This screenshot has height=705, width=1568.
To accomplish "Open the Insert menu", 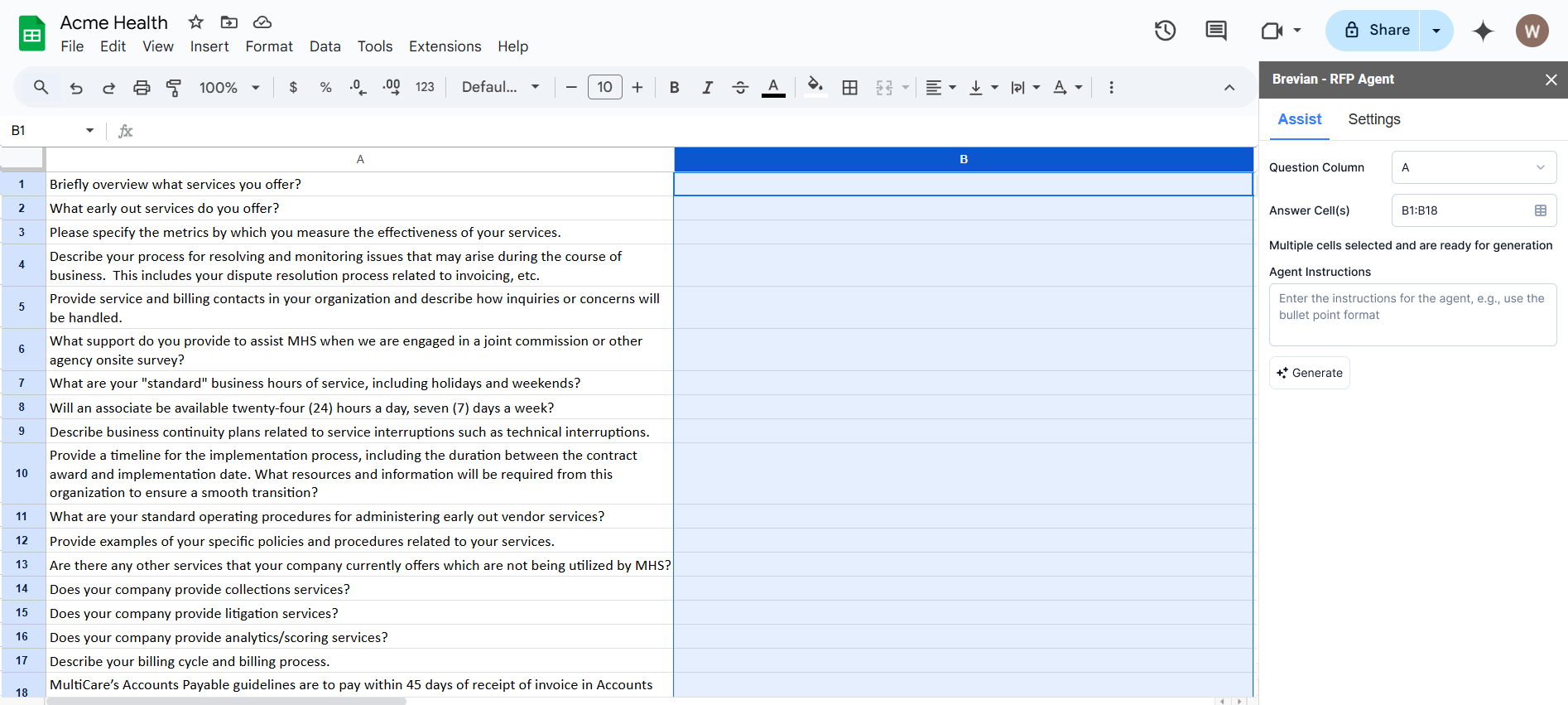I will (209, 46).
